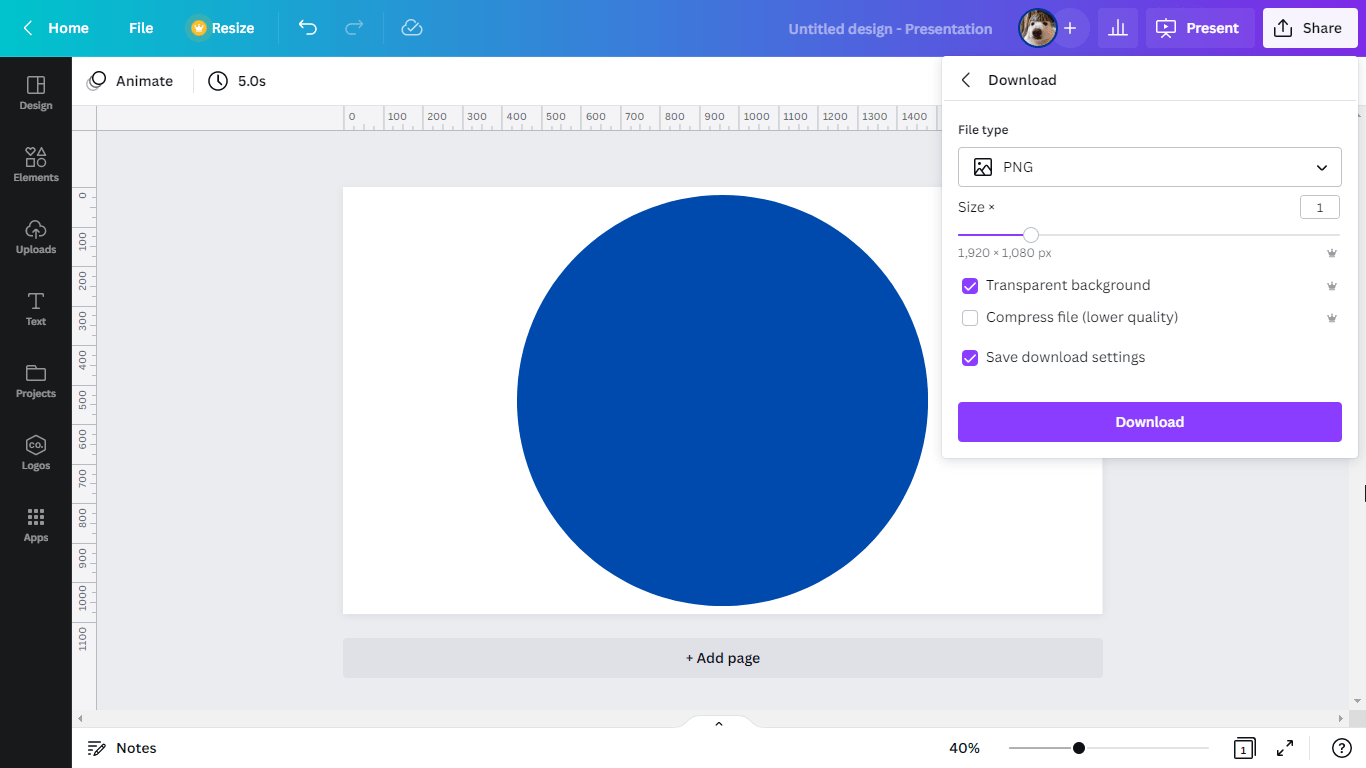The width and height of the screenshot is (1366, 768).
Task: Open the Projects panel
Action: point(35,379)
